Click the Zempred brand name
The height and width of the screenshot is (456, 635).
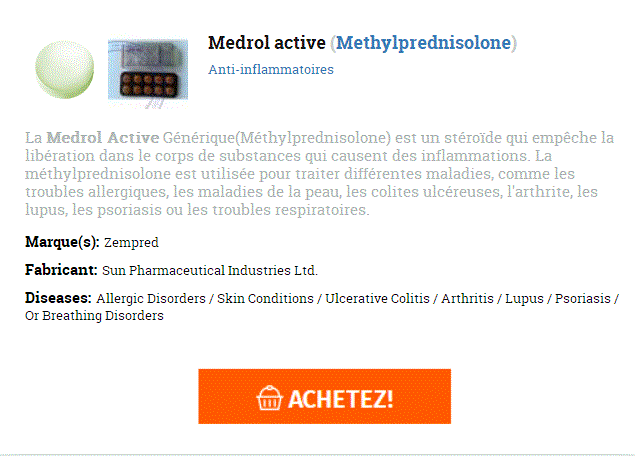[131, 243]
